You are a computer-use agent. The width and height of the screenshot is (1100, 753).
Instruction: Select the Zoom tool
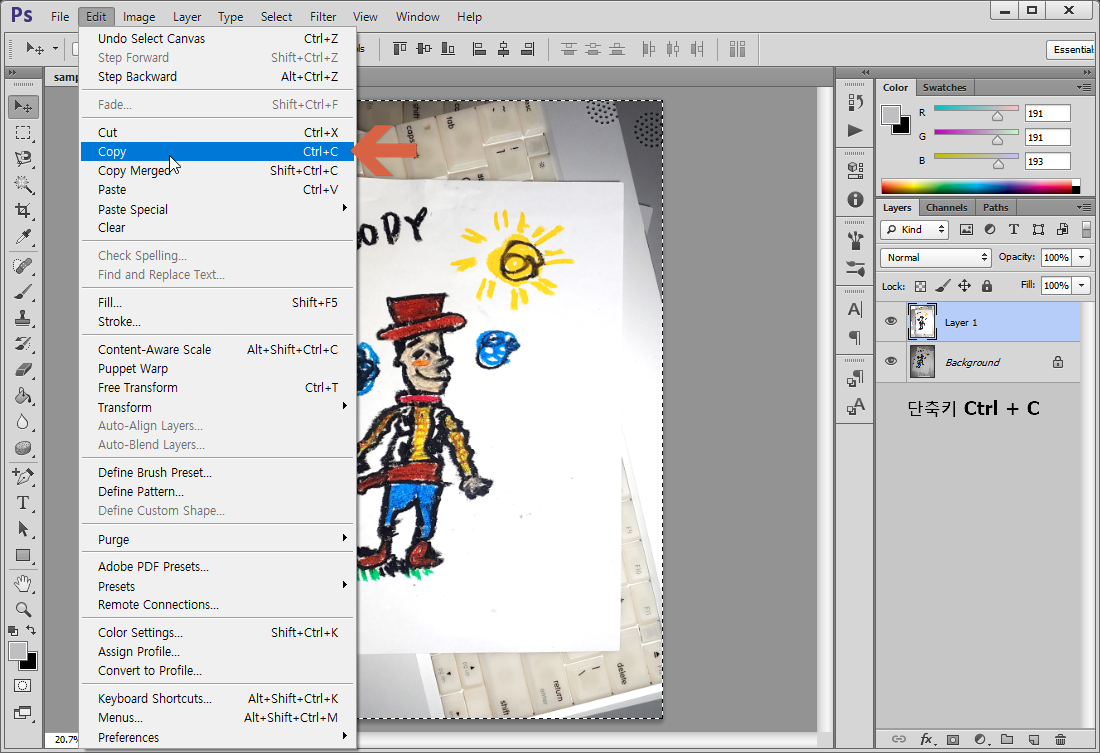tap(23, 609)
